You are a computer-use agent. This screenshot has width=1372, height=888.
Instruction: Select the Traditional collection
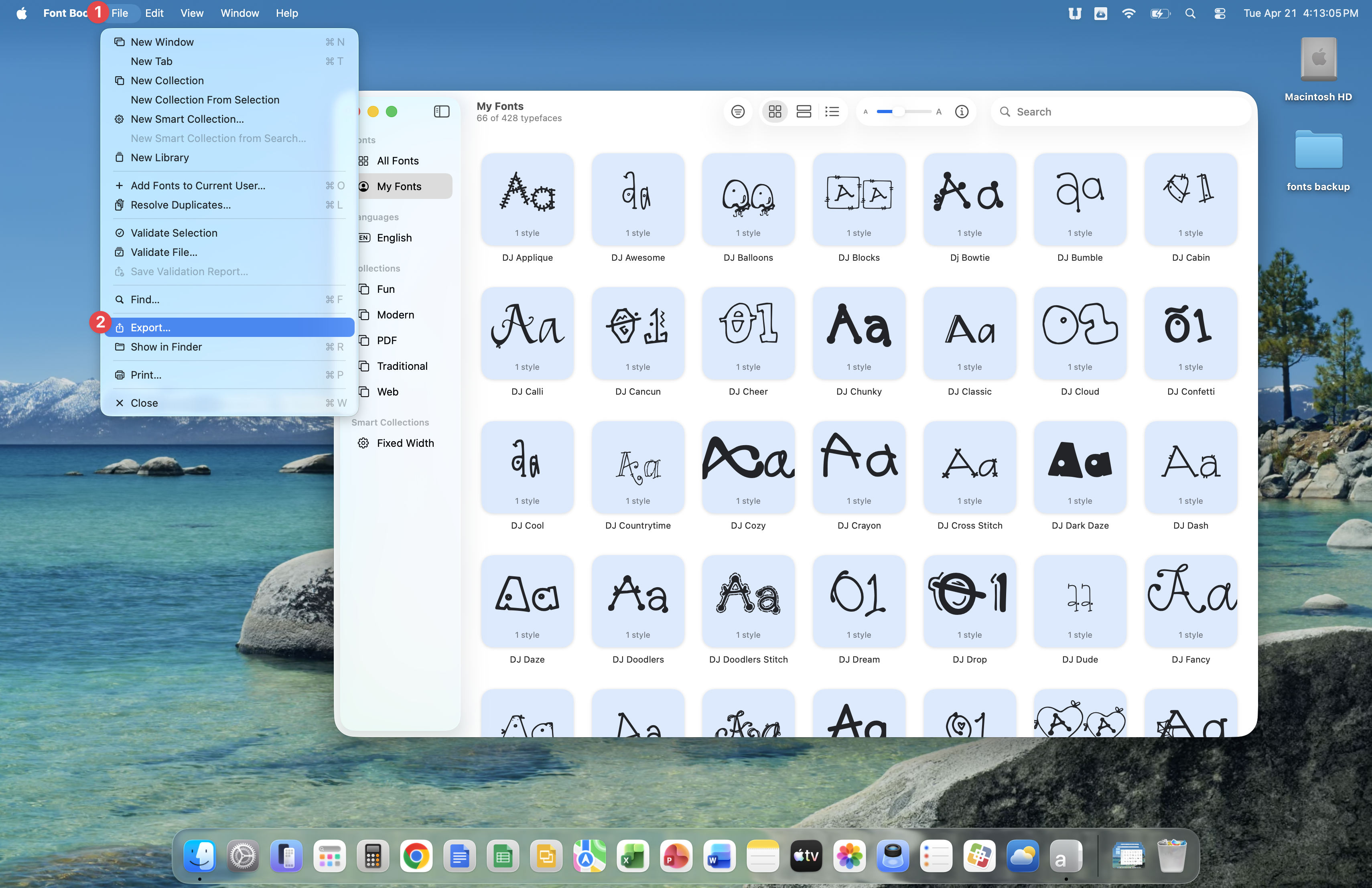(x=402, y=366)
